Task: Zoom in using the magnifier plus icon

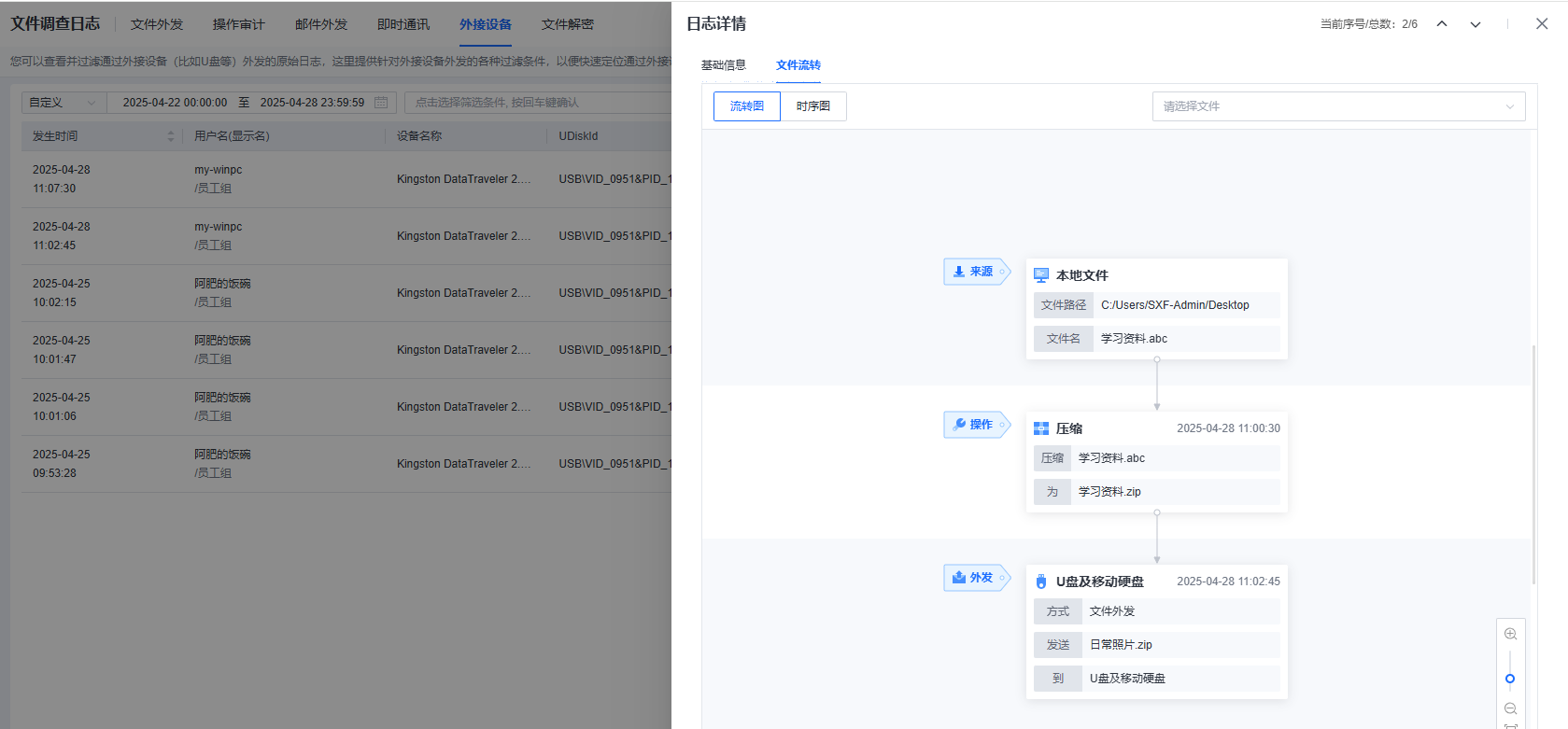Action: click(1510, 635)
